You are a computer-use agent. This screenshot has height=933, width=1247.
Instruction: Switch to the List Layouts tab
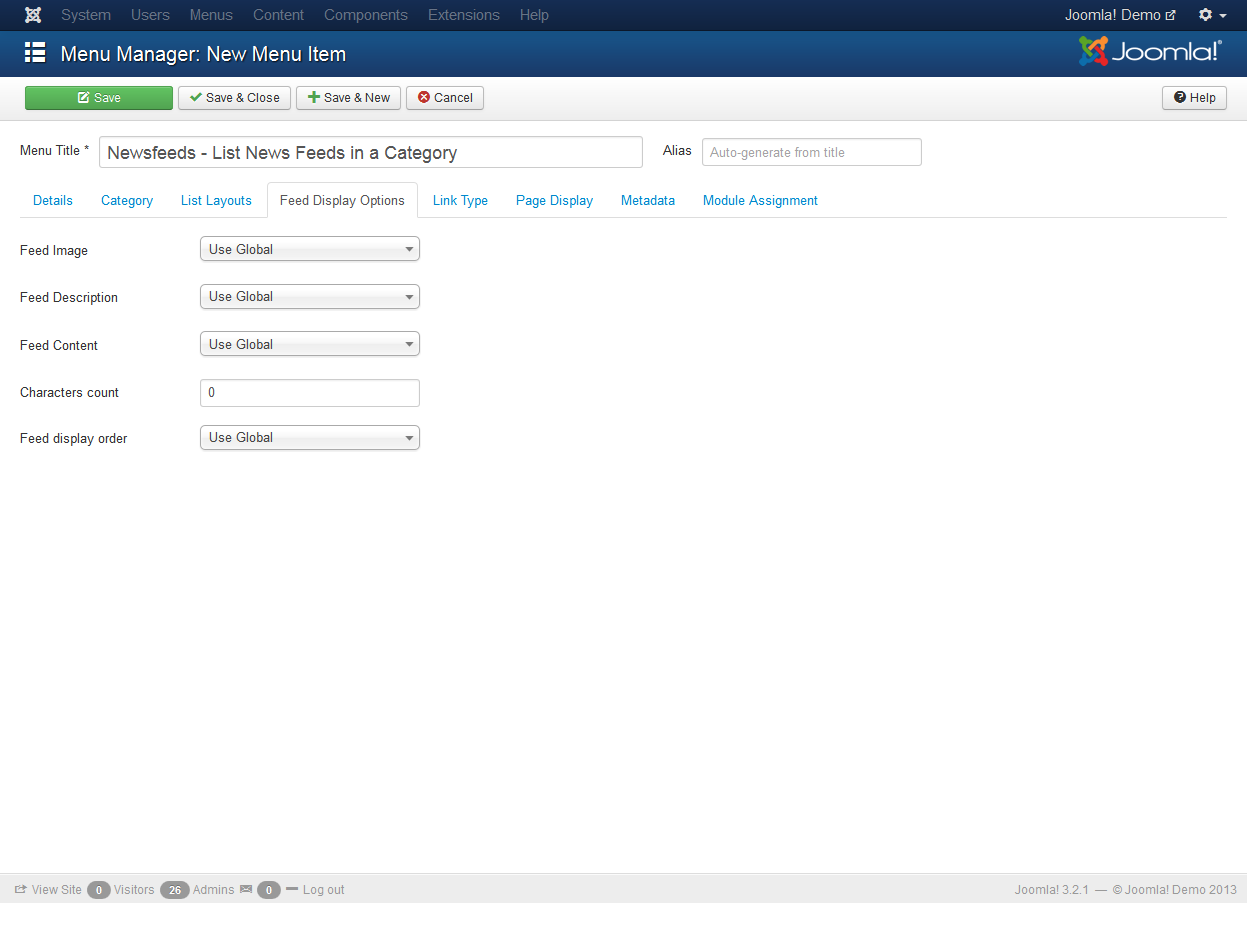216,201
